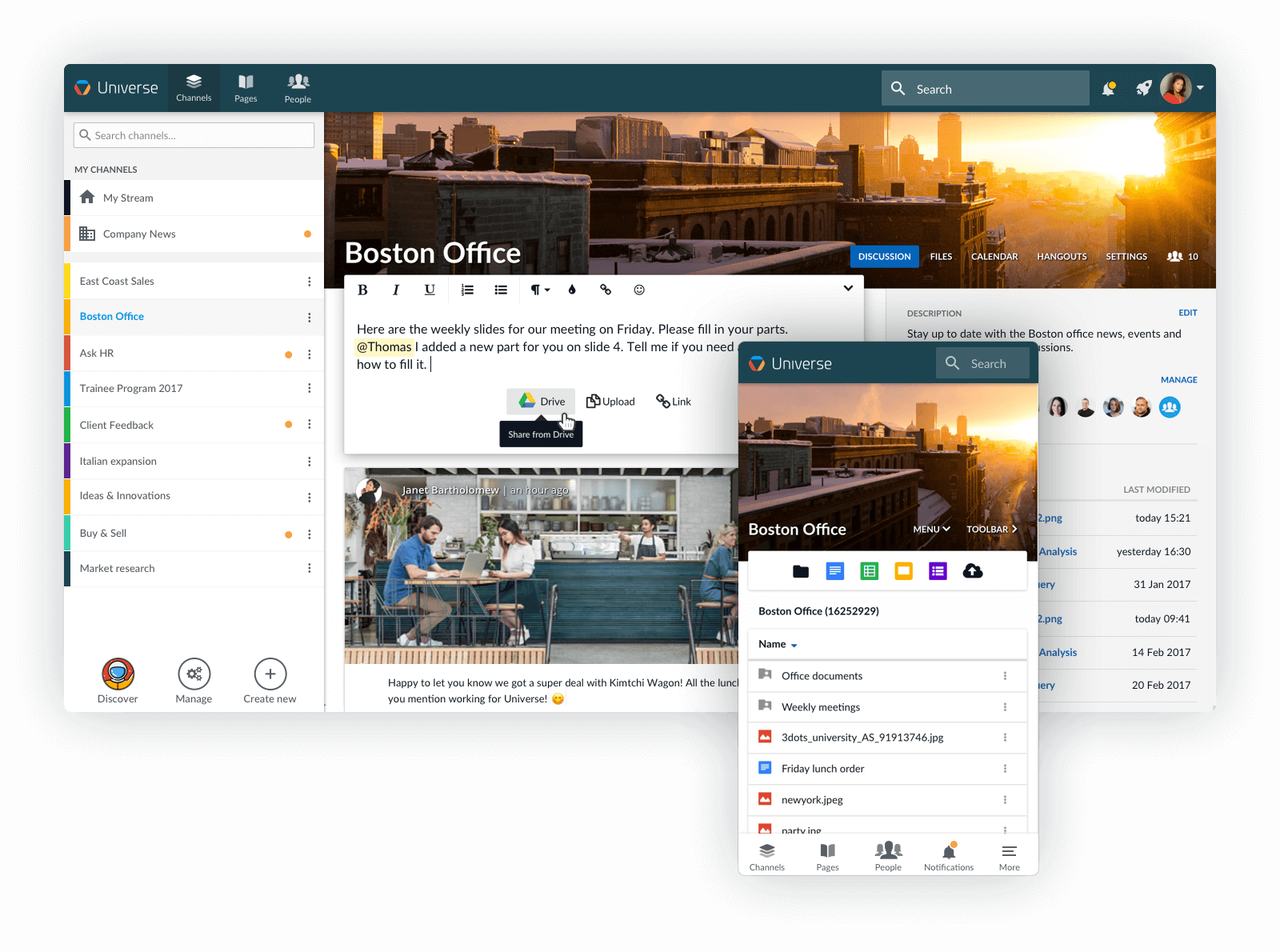Open the Discover icon in sidebar
The width and height of the screenshot is (1280, 952).
118,674
